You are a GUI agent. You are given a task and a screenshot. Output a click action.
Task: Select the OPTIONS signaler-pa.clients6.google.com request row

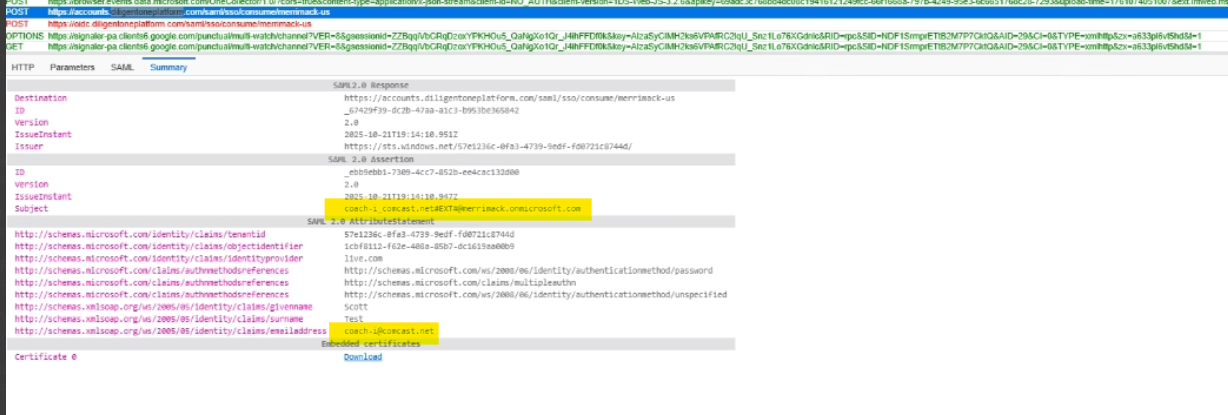pyautogui.click(x=614, y=36)
